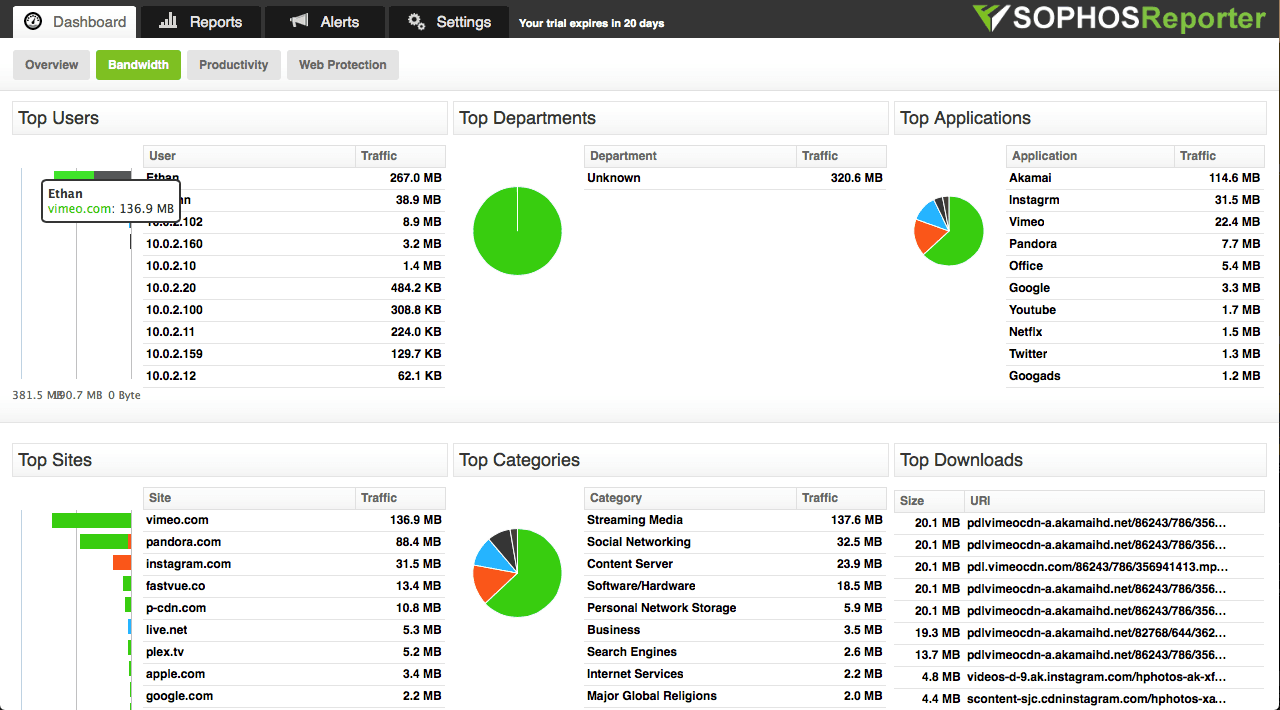1280x710 pixels.
Task: Click the Sophos Reporter logo
Action: [x=1119, y=18]
